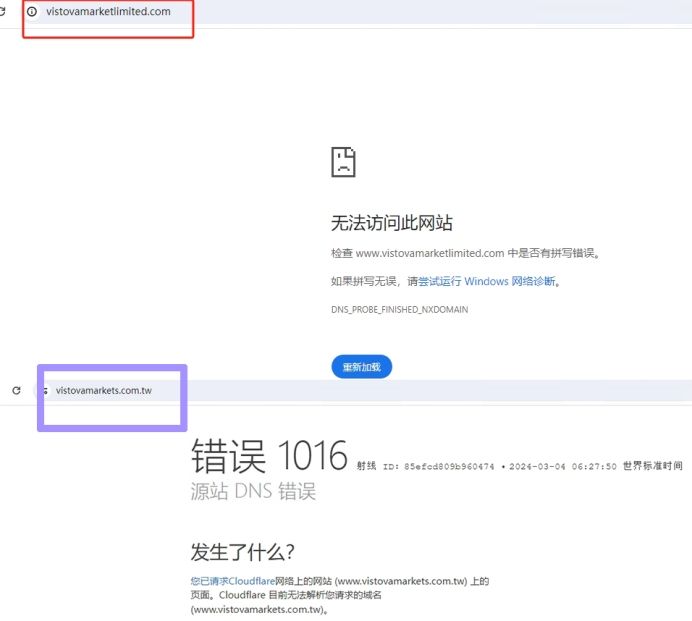
Task: Click the DNS_PROBE_FINISHED_NXDOMAIN error code
Action: (399, 309)
